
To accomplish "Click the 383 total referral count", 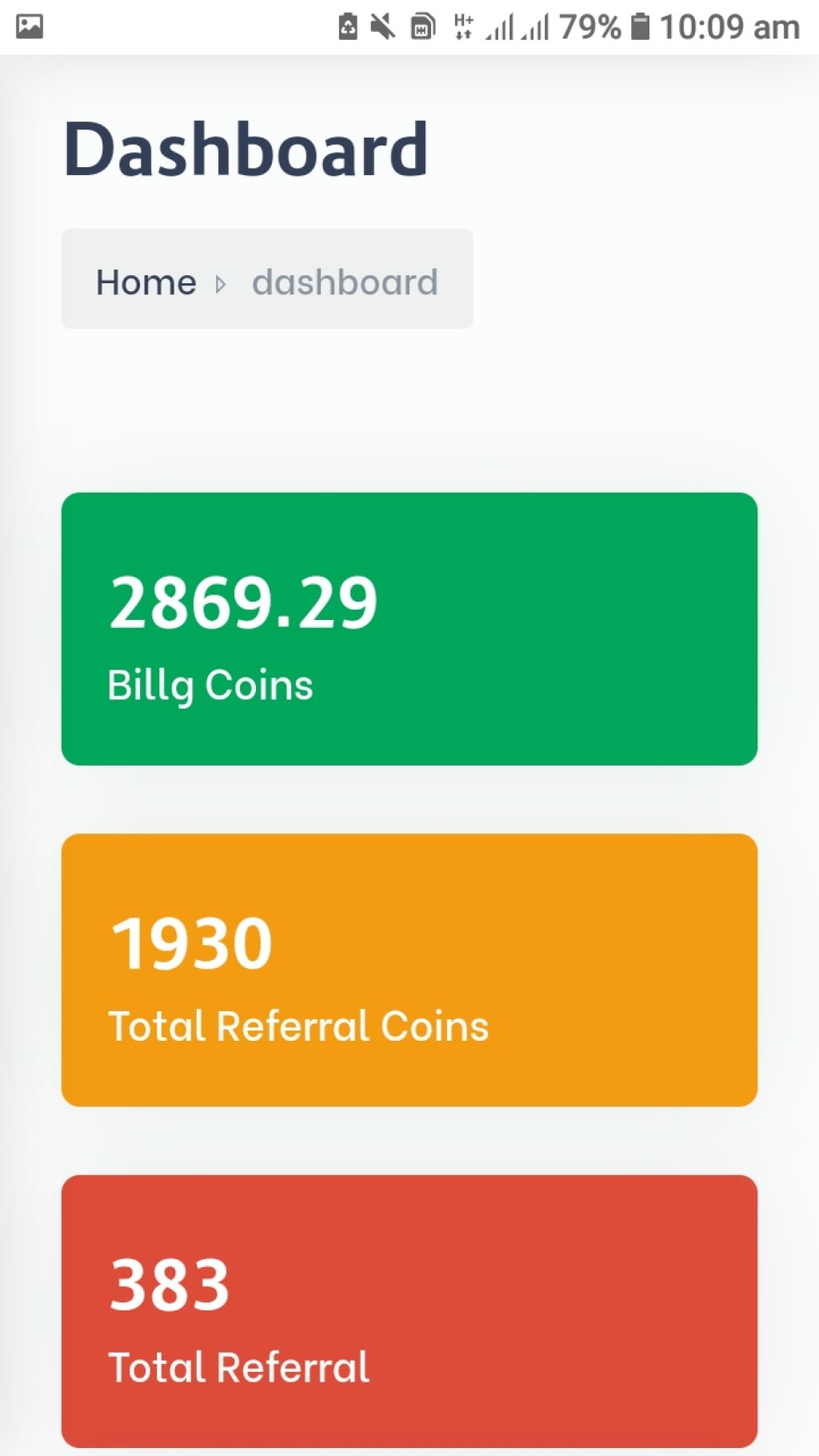I will coord(170,1285).
